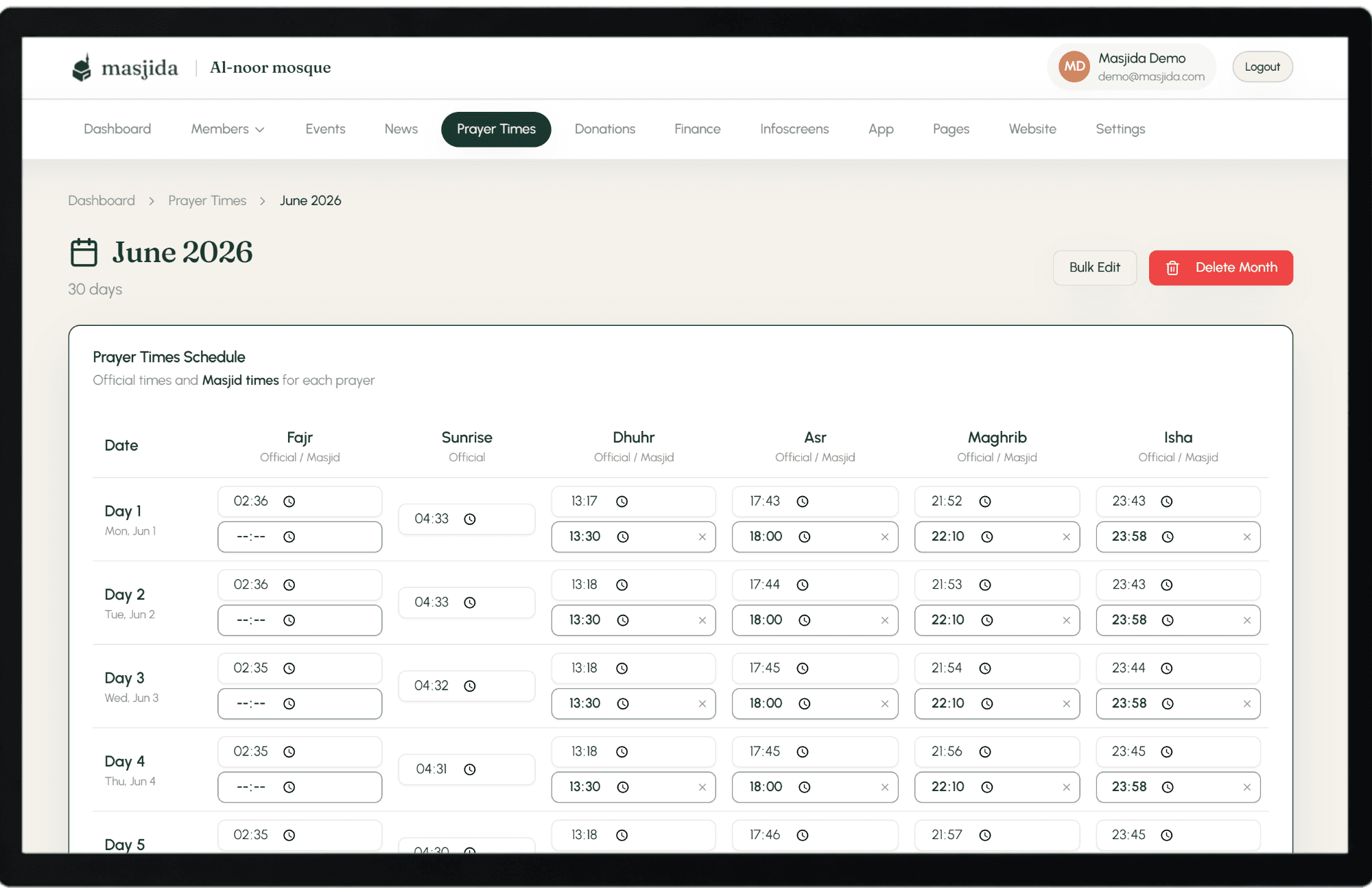This screenshot has width=1372, height=892.
Task: Clear Day 3 masjid Isha time
Action: click(x=1247, y=704)
